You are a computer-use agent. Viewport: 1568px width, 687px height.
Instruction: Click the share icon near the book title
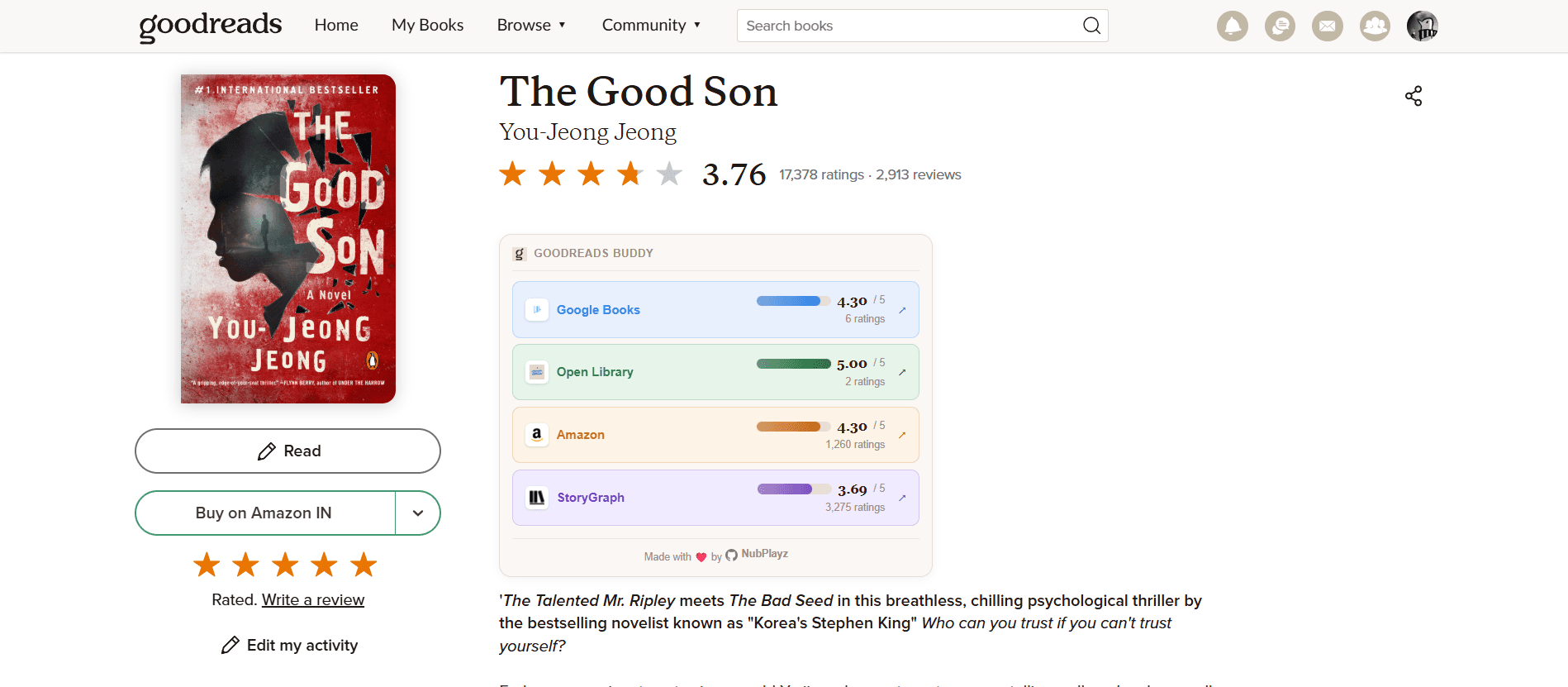click(x=1413, y=96)
